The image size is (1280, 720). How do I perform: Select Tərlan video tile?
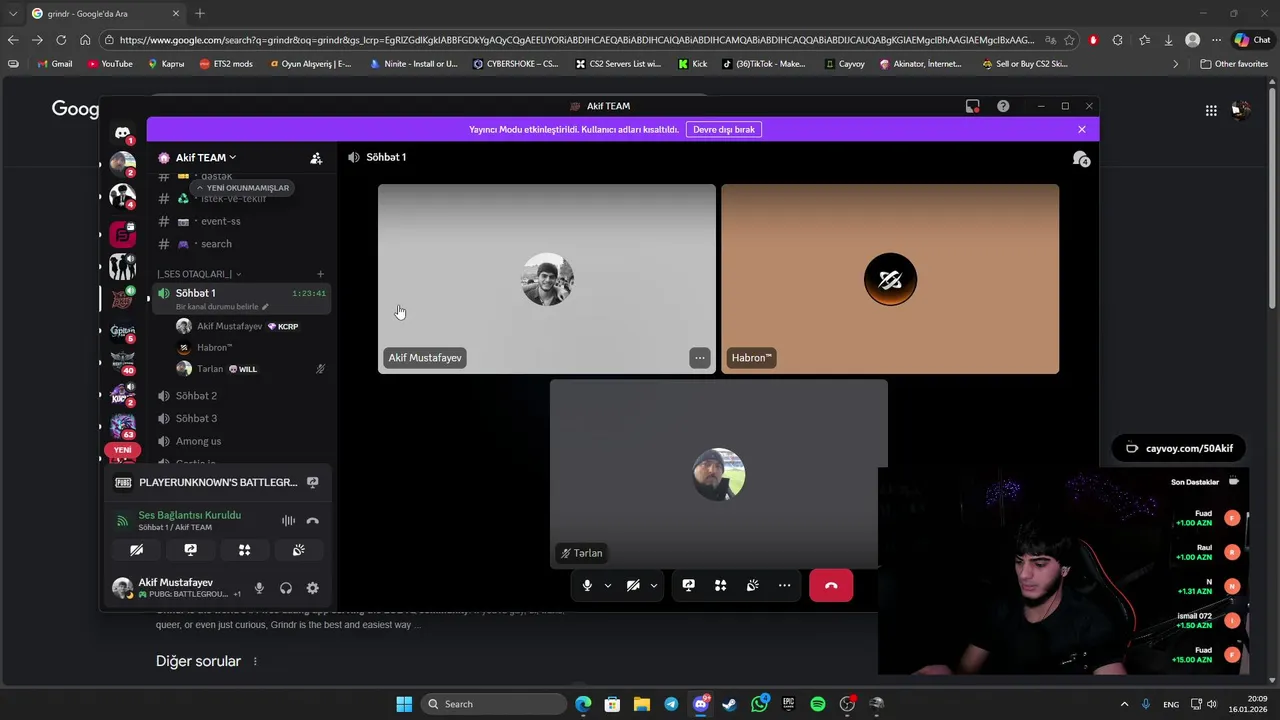718,474
